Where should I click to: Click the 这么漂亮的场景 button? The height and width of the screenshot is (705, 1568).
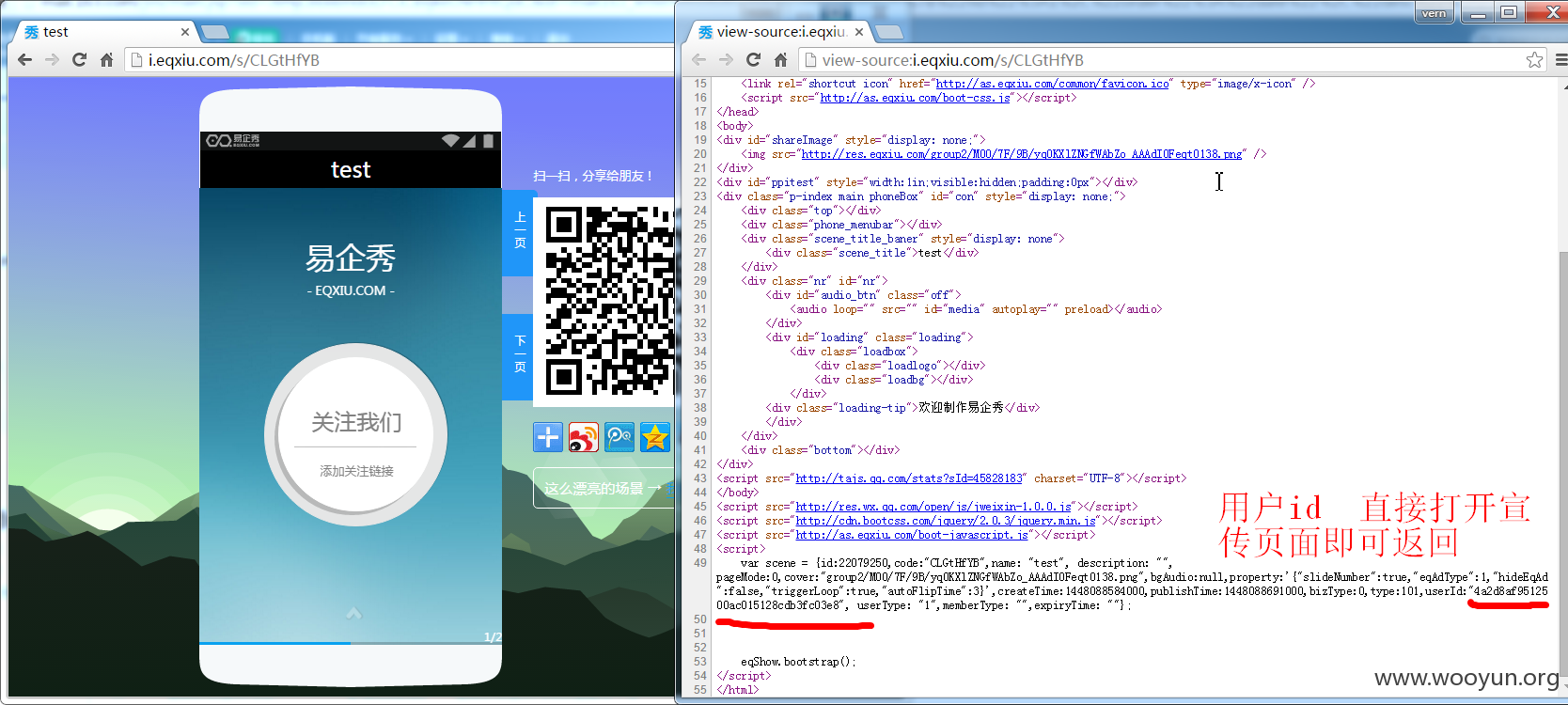(604, 488)
